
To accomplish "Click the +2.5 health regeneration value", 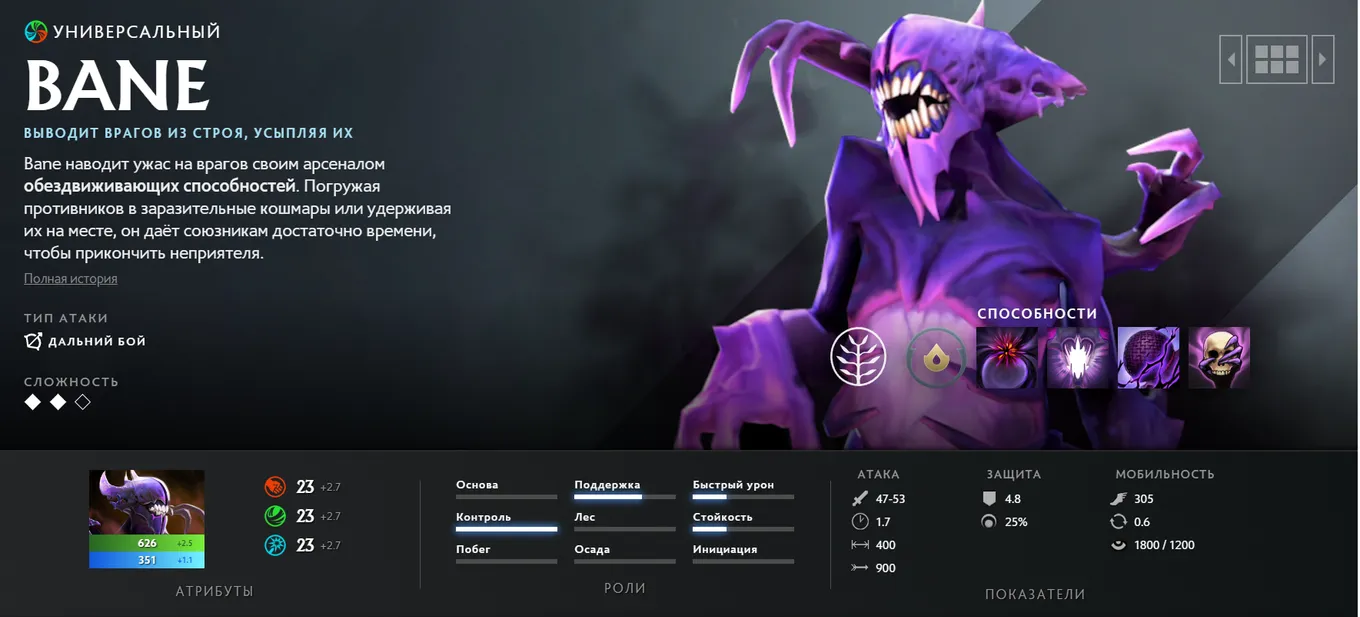I will click(x=184, y=543).
